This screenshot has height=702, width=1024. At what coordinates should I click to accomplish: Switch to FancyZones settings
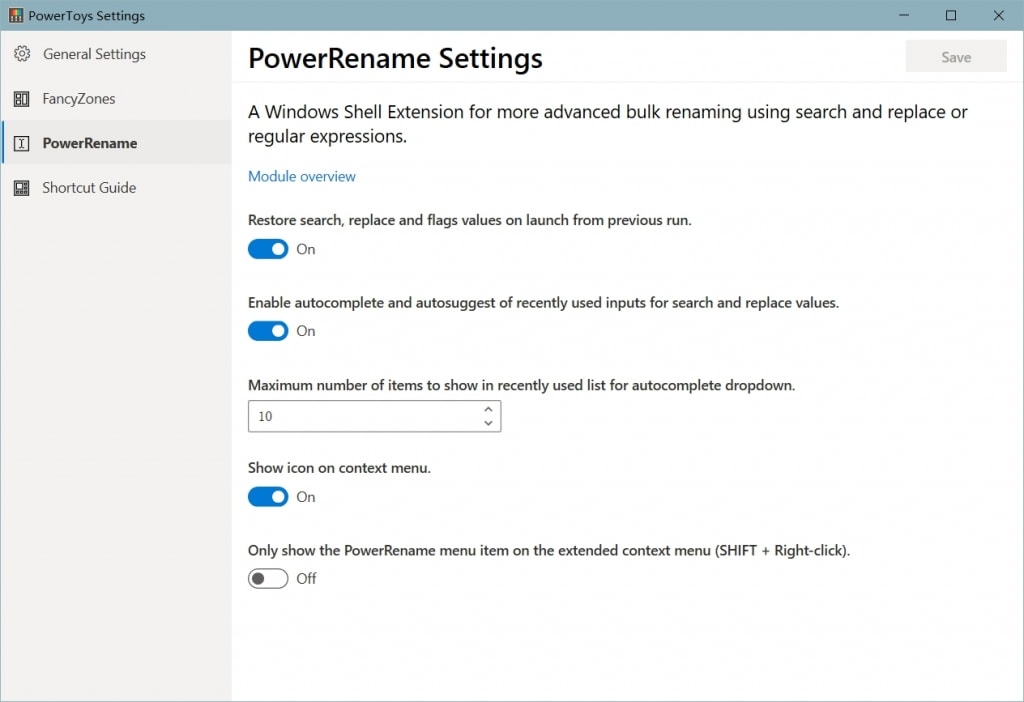pos(116,99)
